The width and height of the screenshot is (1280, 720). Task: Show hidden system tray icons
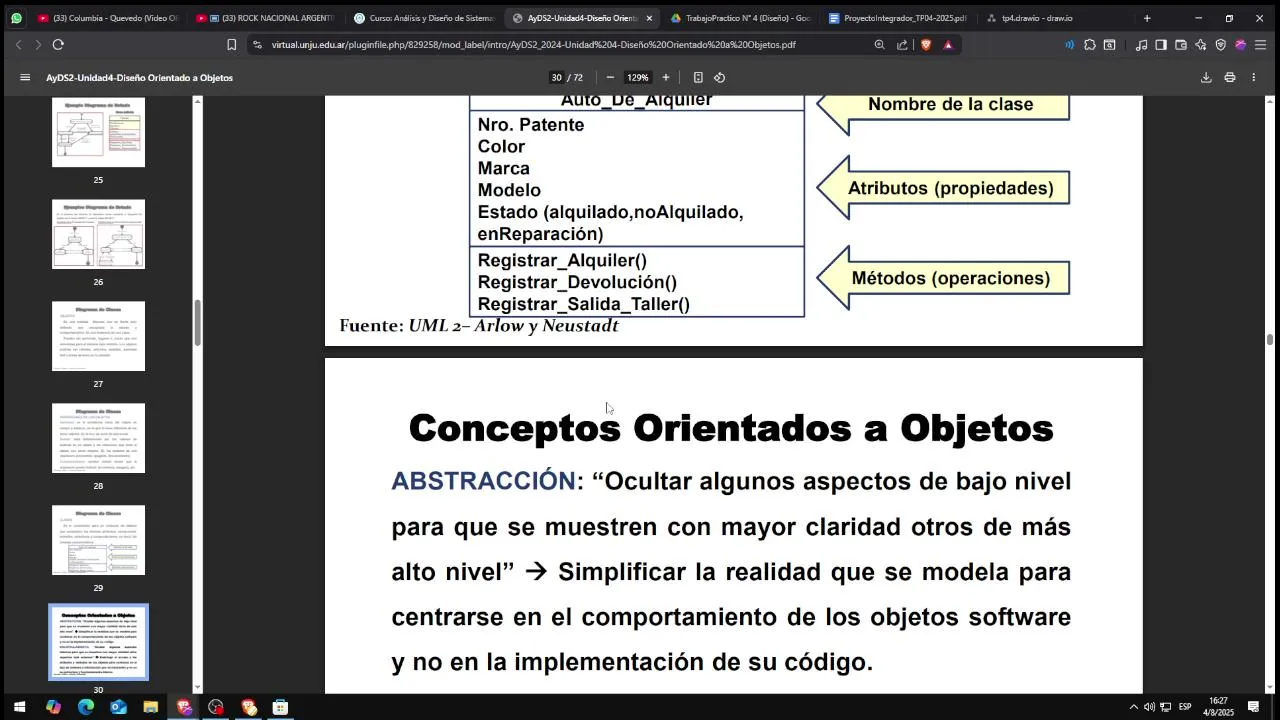coord(1133,707)
